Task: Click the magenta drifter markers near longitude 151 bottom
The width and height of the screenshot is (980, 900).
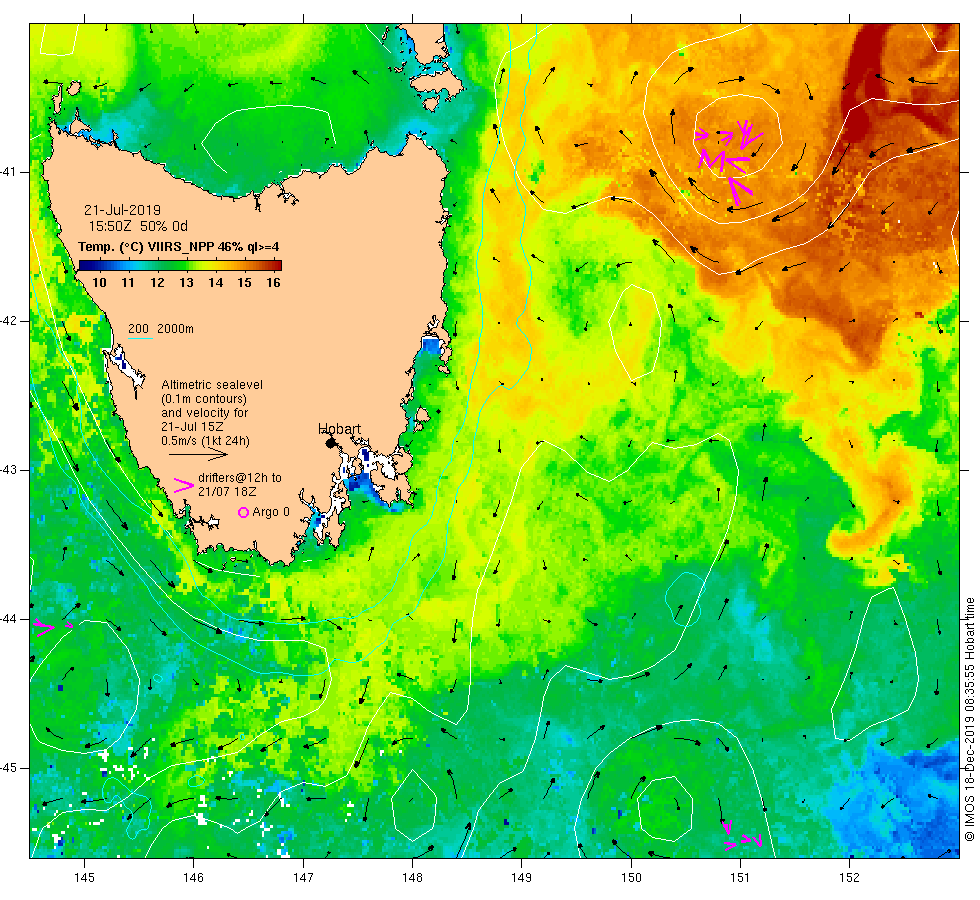Action: (742, 836)
